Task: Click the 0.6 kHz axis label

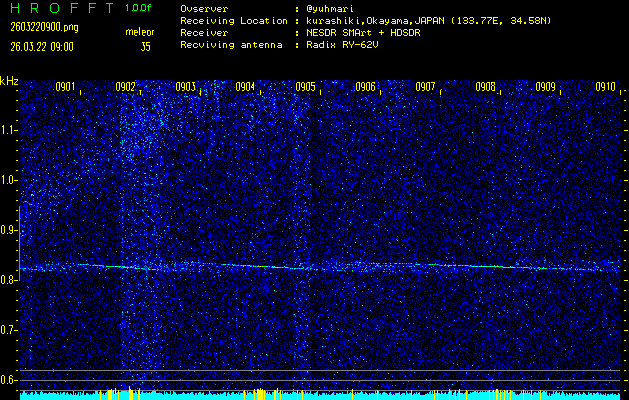Action: [x=8, y=380]
